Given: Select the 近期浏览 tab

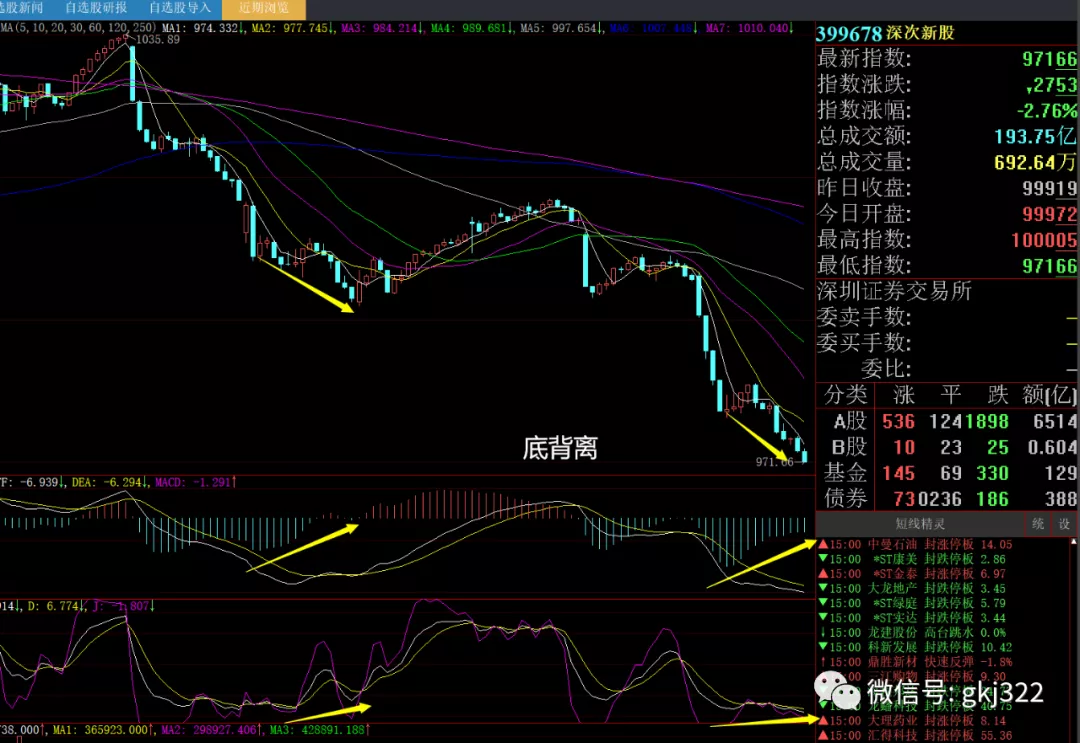Looking at the screenshot, I should tap(264, 7).
